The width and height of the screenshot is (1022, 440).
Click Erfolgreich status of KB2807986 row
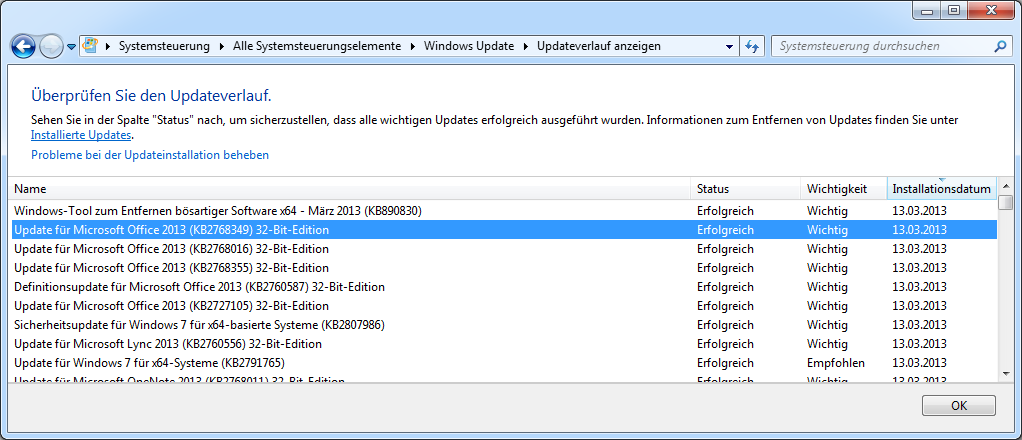pyautogui.click(x=725, y=325)
